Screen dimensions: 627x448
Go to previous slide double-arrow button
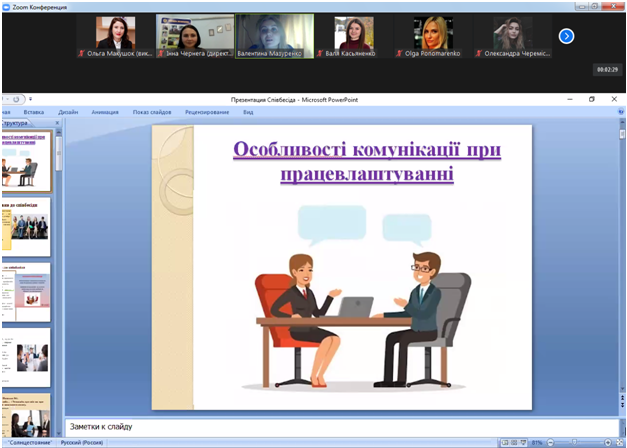pos(622,397)
